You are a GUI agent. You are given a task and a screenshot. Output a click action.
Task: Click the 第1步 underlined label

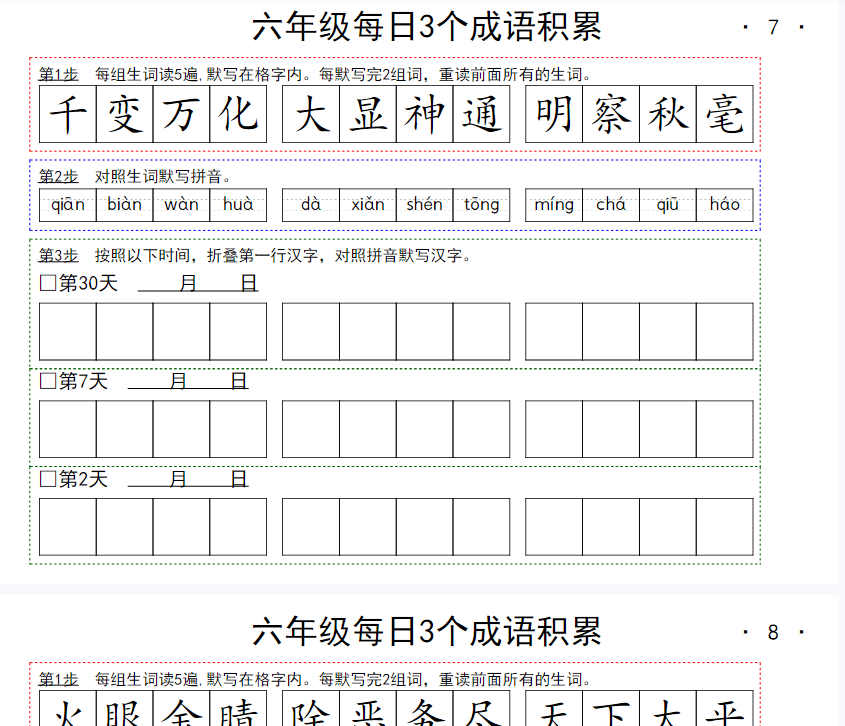[x=58, y=74]
